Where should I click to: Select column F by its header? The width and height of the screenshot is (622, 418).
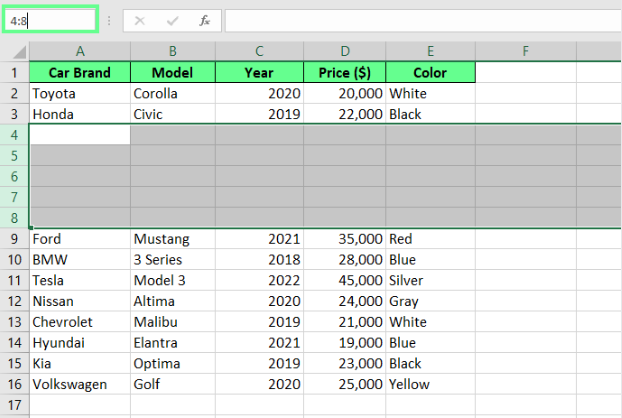click(525, 50)
